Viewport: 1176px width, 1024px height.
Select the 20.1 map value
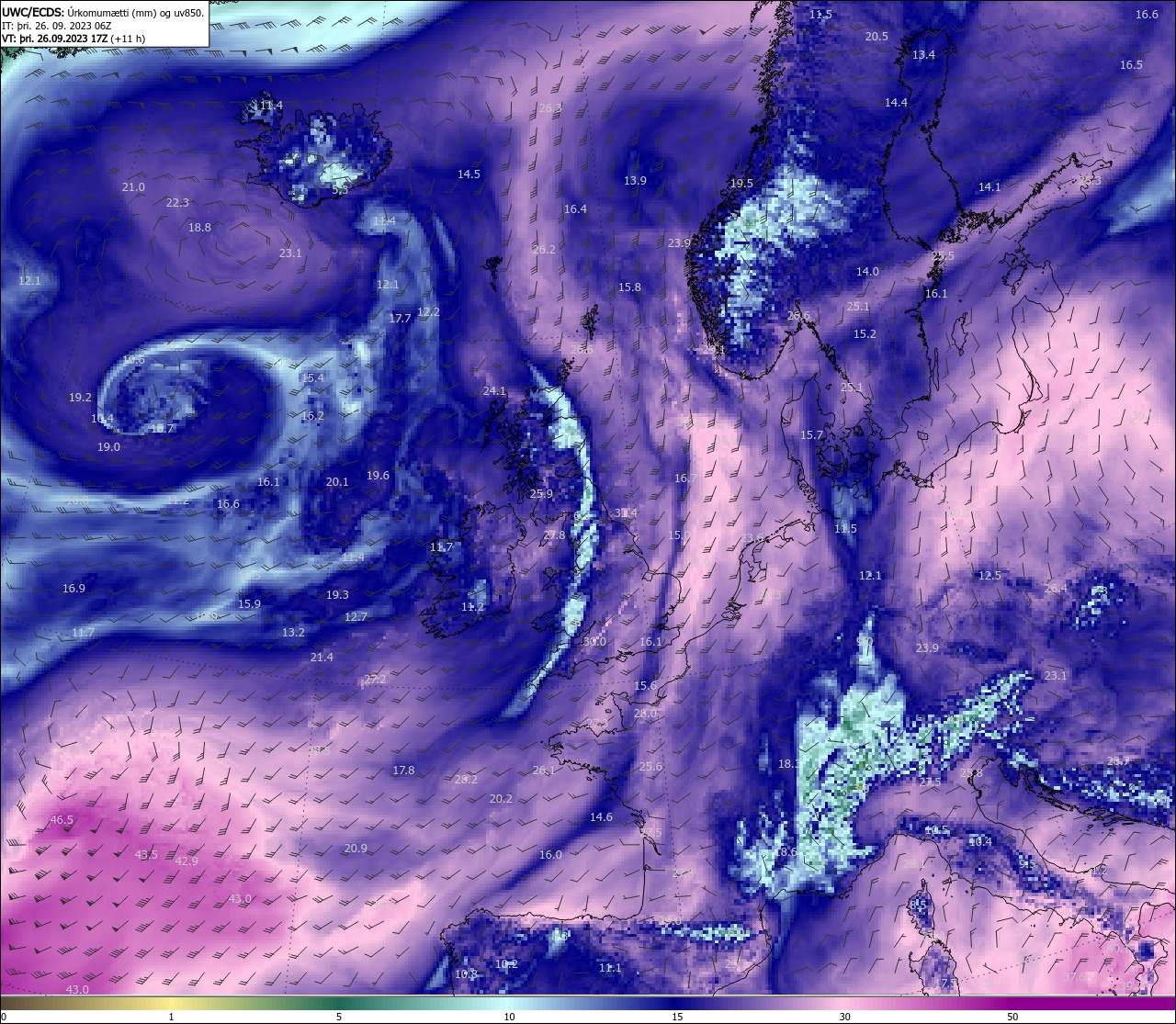coord(337,482)
